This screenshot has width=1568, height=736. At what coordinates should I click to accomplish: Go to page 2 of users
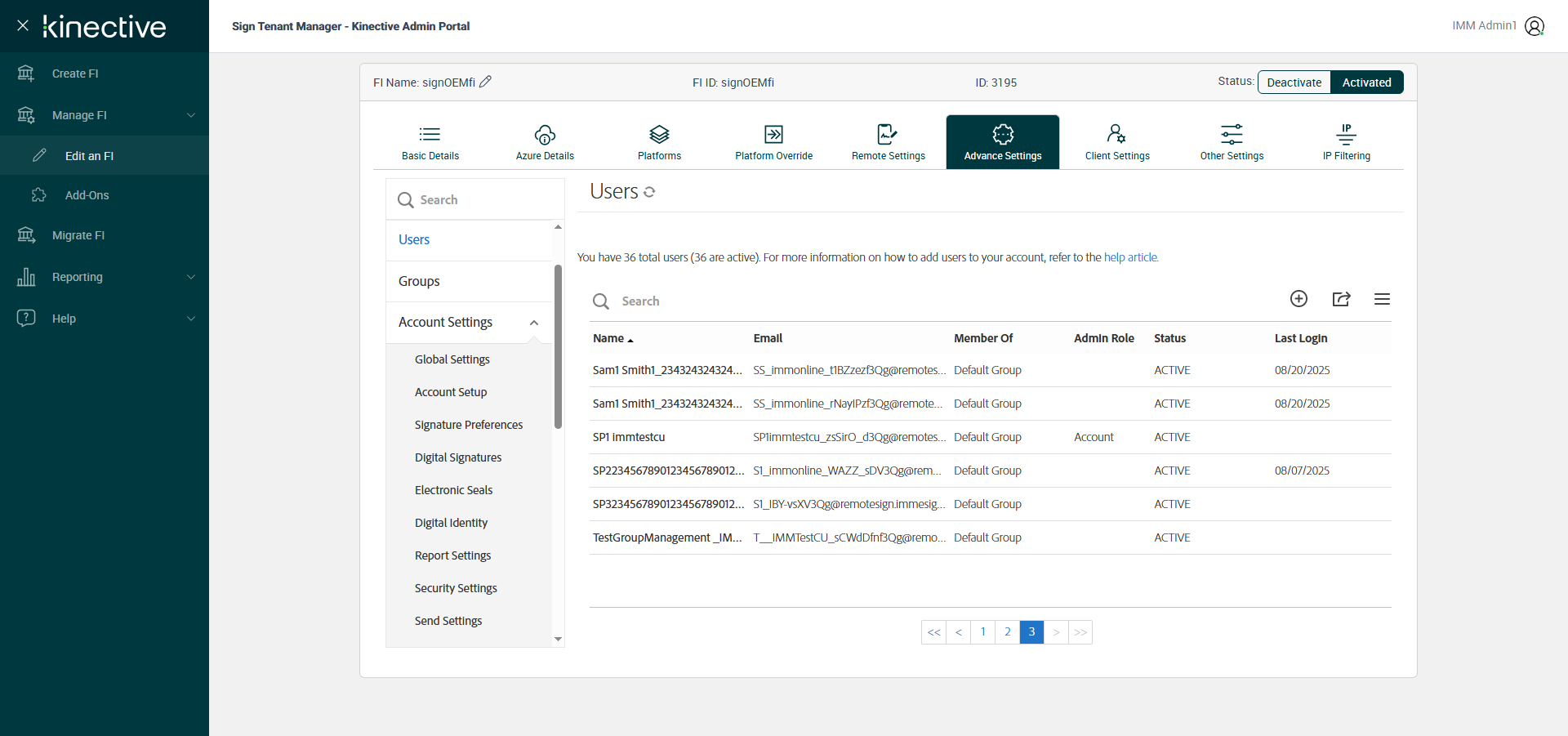click(x=1007, y=632)
